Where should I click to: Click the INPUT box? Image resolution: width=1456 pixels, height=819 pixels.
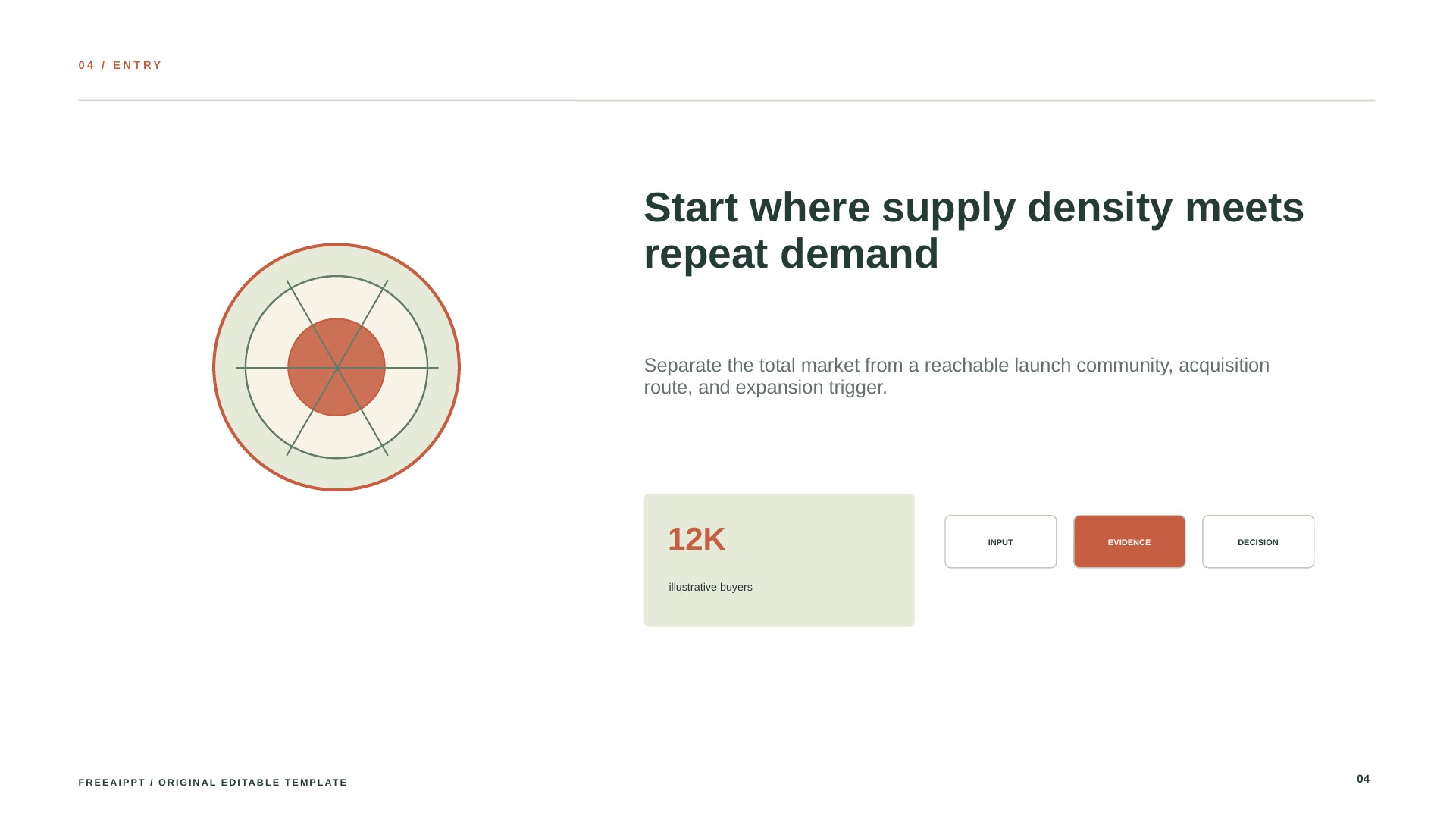1000,541
